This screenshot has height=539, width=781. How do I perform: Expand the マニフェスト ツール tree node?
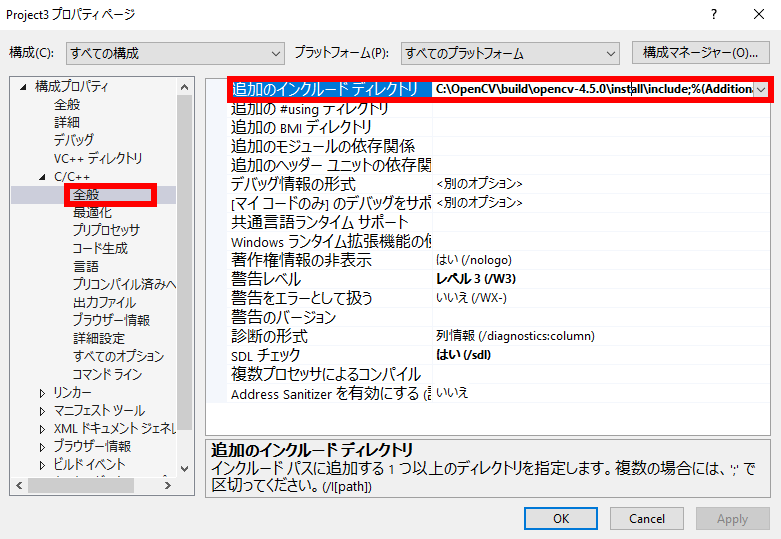coord(42,411)
